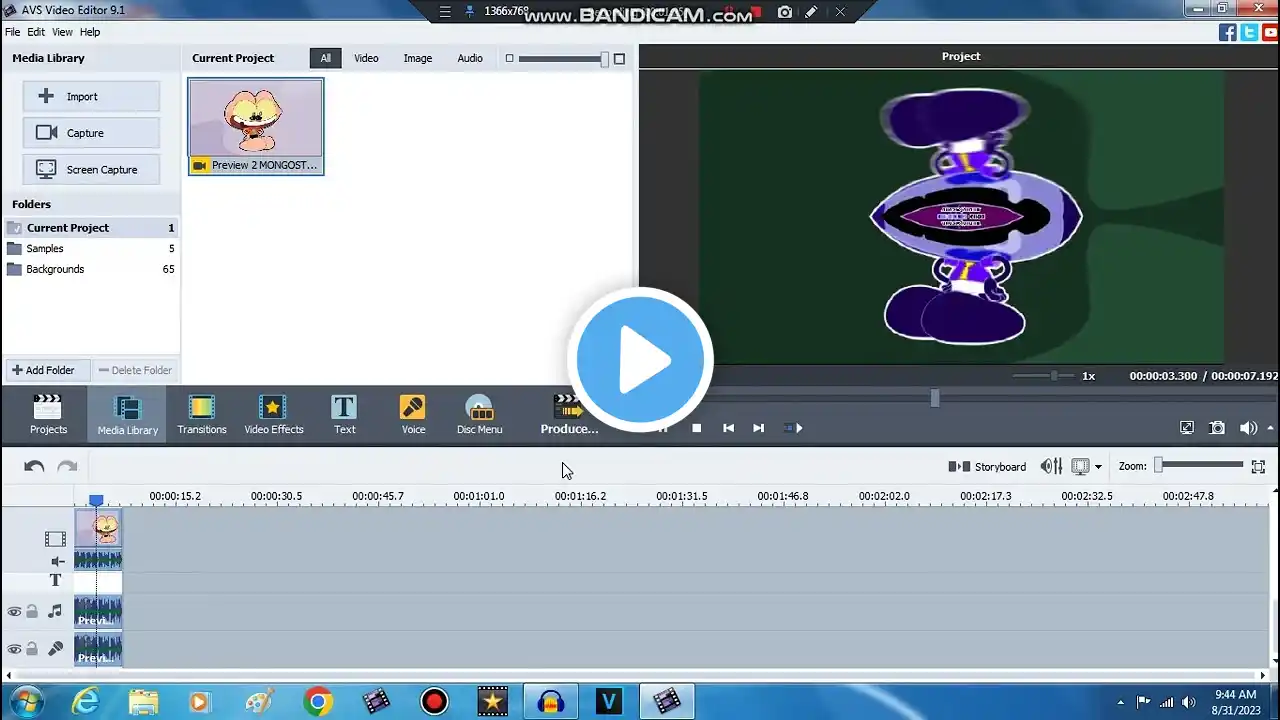Click the Screen Capture button
Screen dimensions: 1280x720
[x=91, y=170]
